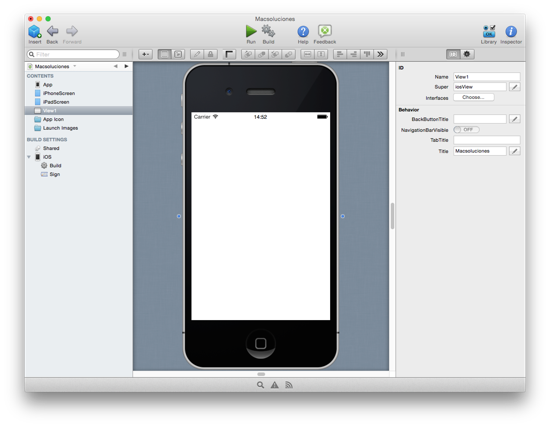Toggle NavigationBarVisible switch
Image resolution: width=550 pixels, height=427 pixels.
coord(466,130)
